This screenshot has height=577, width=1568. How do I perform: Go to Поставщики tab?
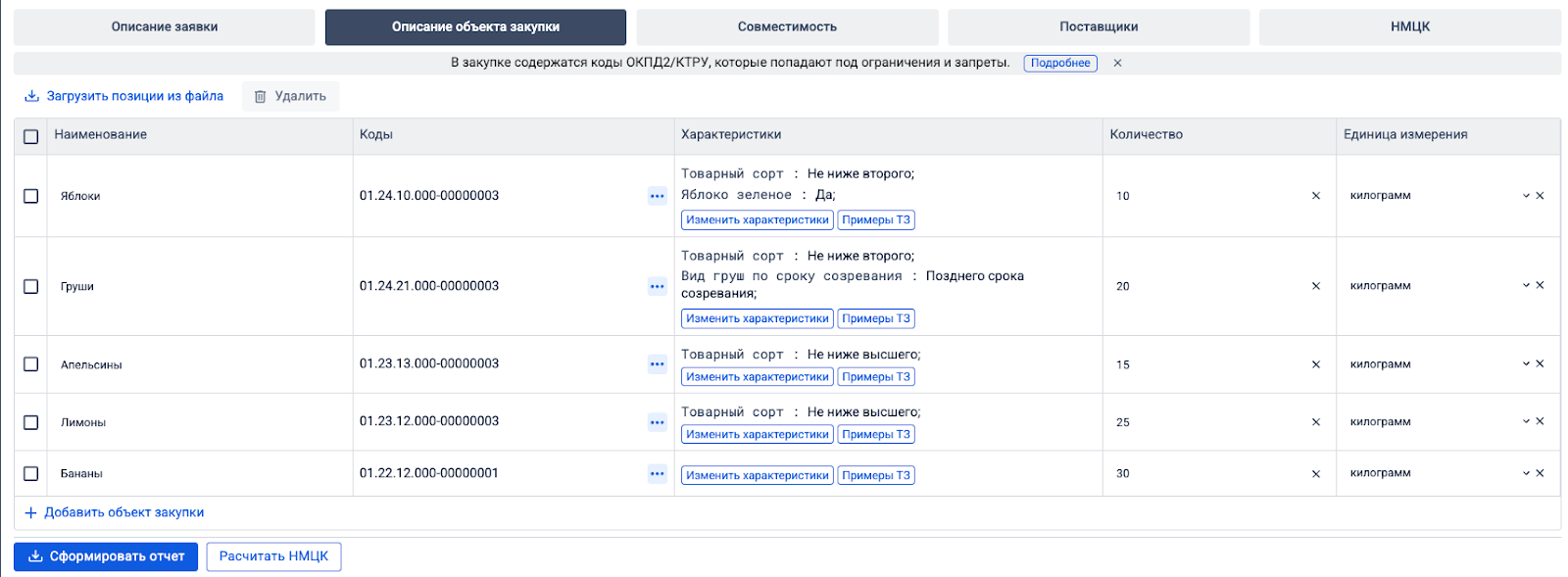pos(1099,27)
